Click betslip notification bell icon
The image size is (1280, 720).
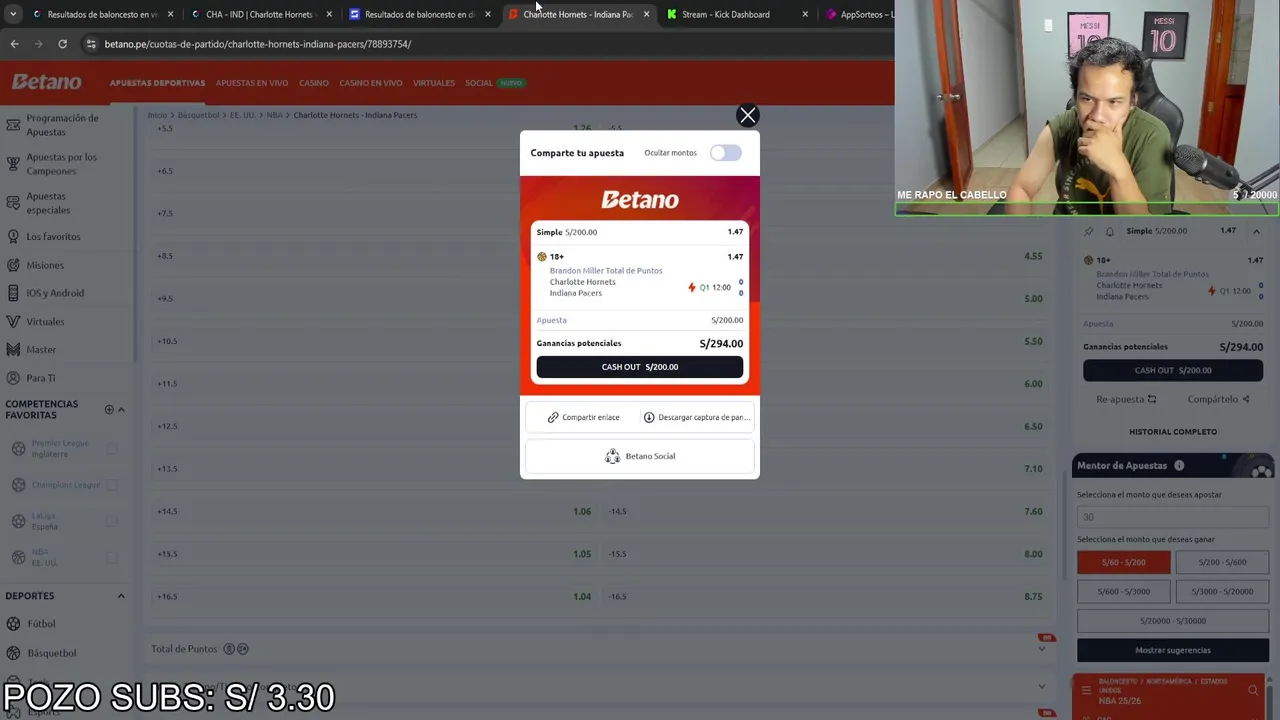[x=1109, y=231]
